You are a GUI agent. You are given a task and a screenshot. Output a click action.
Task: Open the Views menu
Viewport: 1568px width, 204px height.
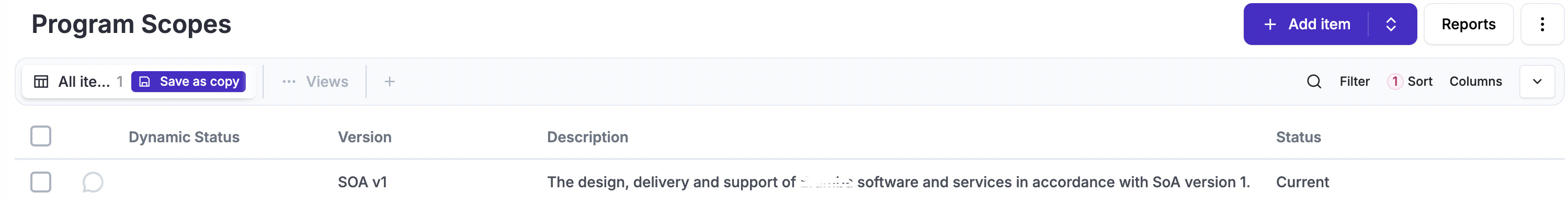(x=315, y=82)
